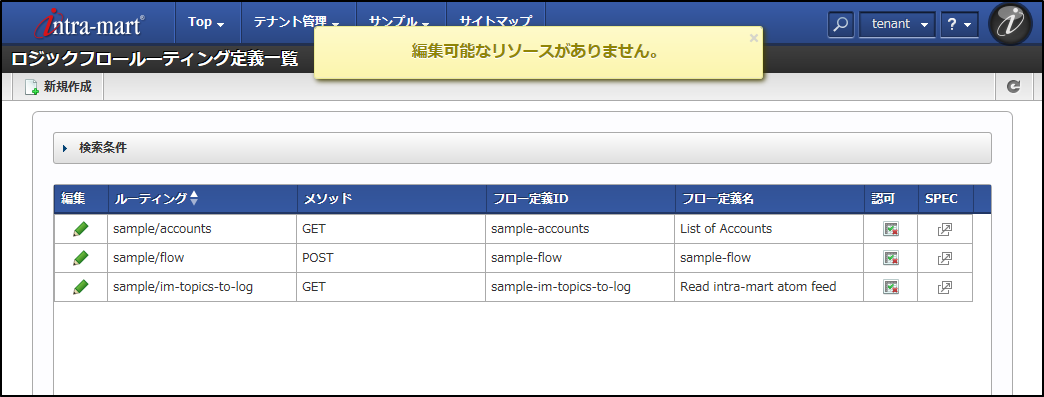This screenshot has height=397, width=1044.
Task: Click the List of Accounts cell
Action: (770, 228)
